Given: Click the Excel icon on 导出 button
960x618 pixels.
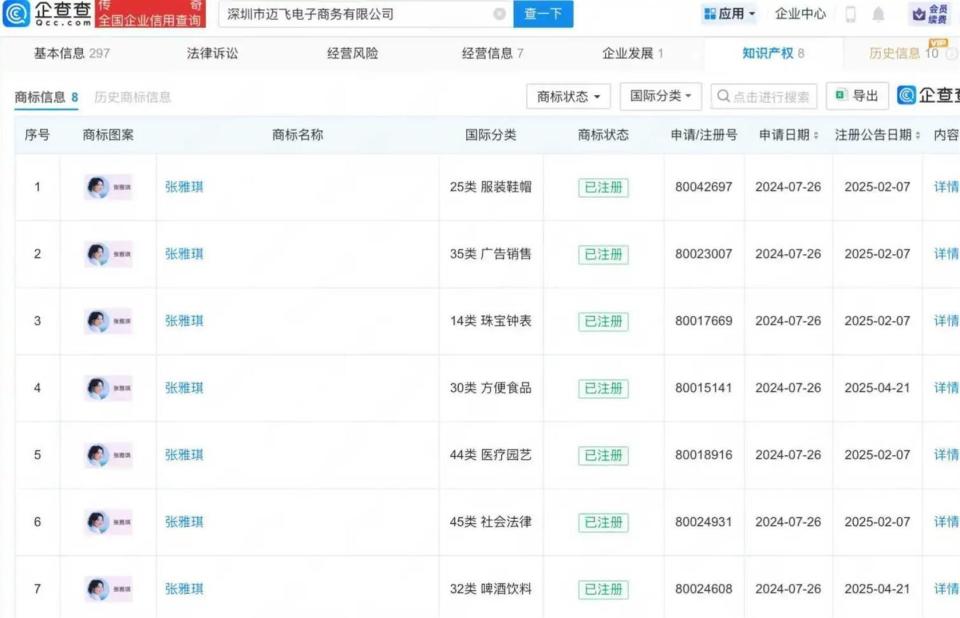Looking at the screenshot, I should click(x=841, y=95).
